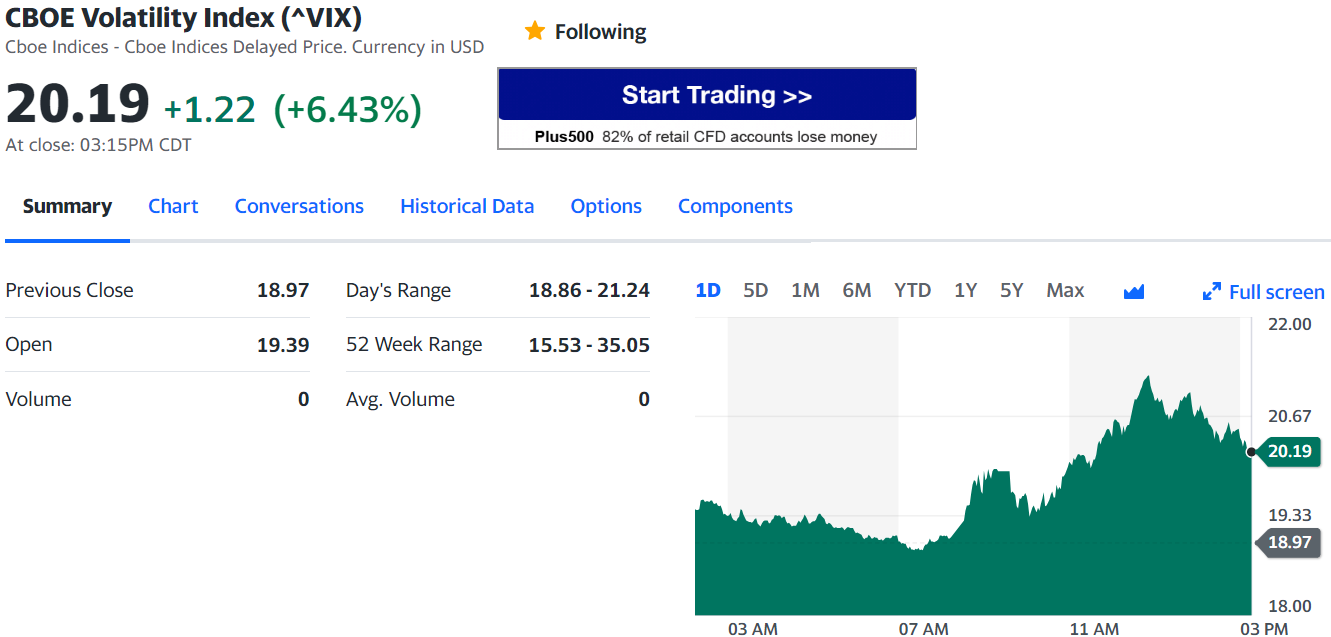Click the Avg. Volume label

tap(400, 399)
